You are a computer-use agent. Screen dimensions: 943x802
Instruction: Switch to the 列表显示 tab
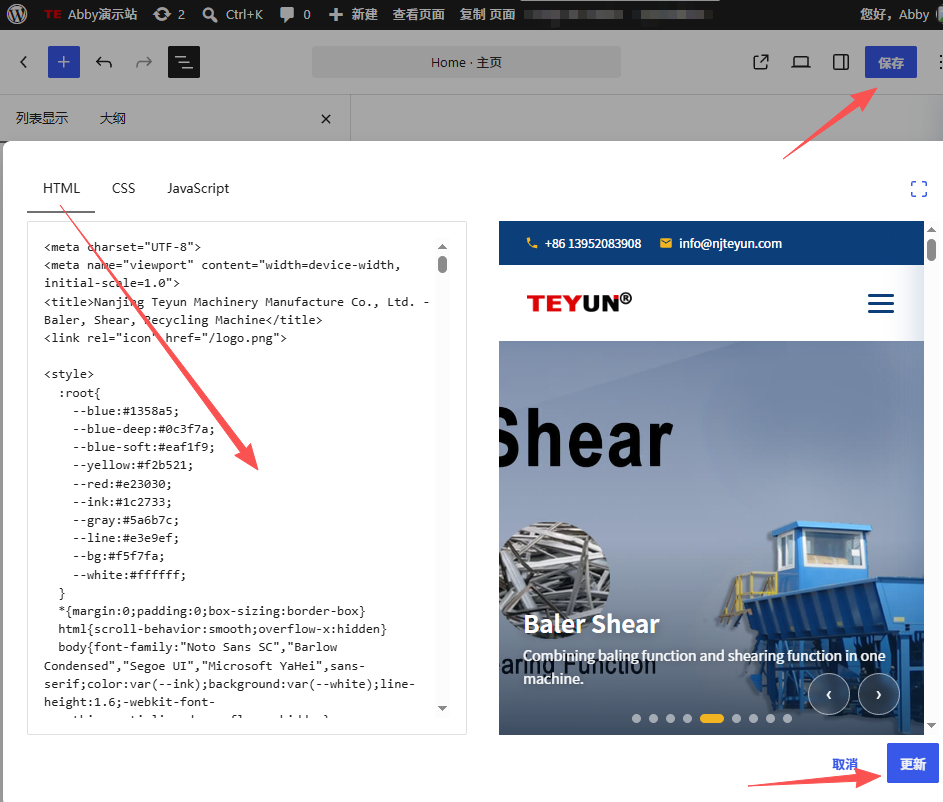coord(42,118)
